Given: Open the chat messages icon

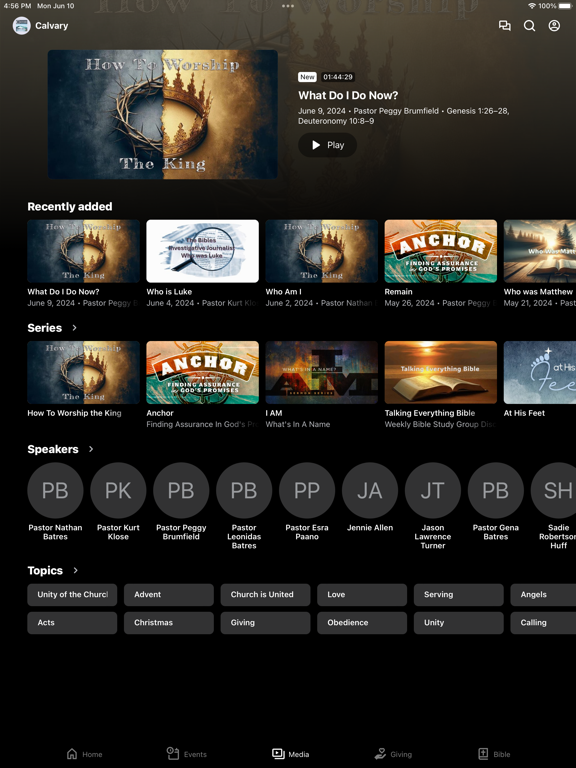Looking at the screenshot, I should pos(504,25).
